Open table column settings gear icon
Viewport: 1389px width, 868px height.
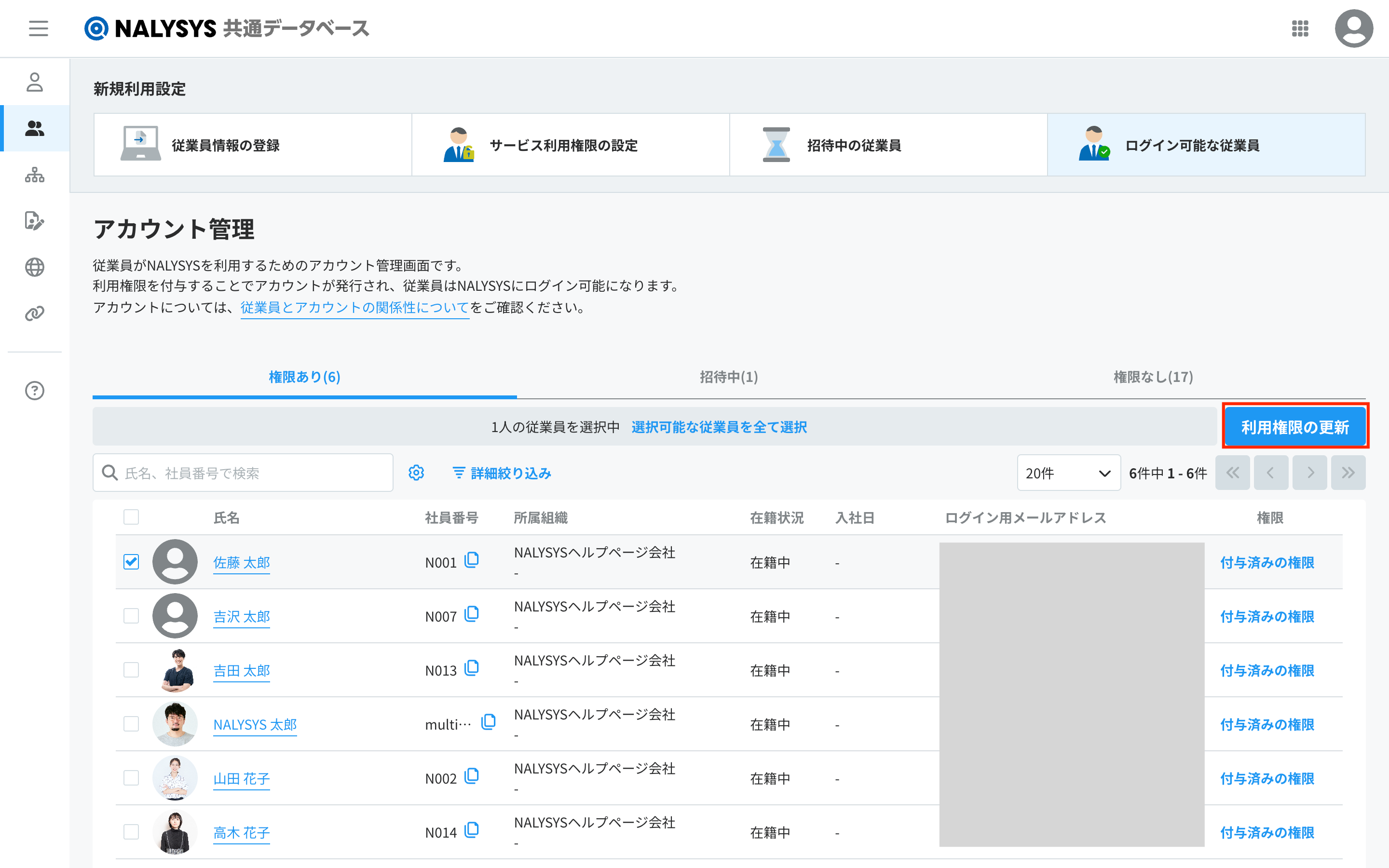(416, 473)
